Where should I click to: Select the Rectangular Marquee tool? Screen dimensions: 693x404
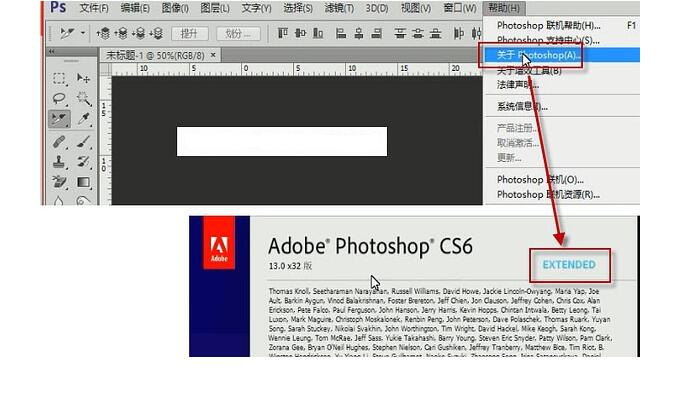pyautogui.click(x=59, y=79)
